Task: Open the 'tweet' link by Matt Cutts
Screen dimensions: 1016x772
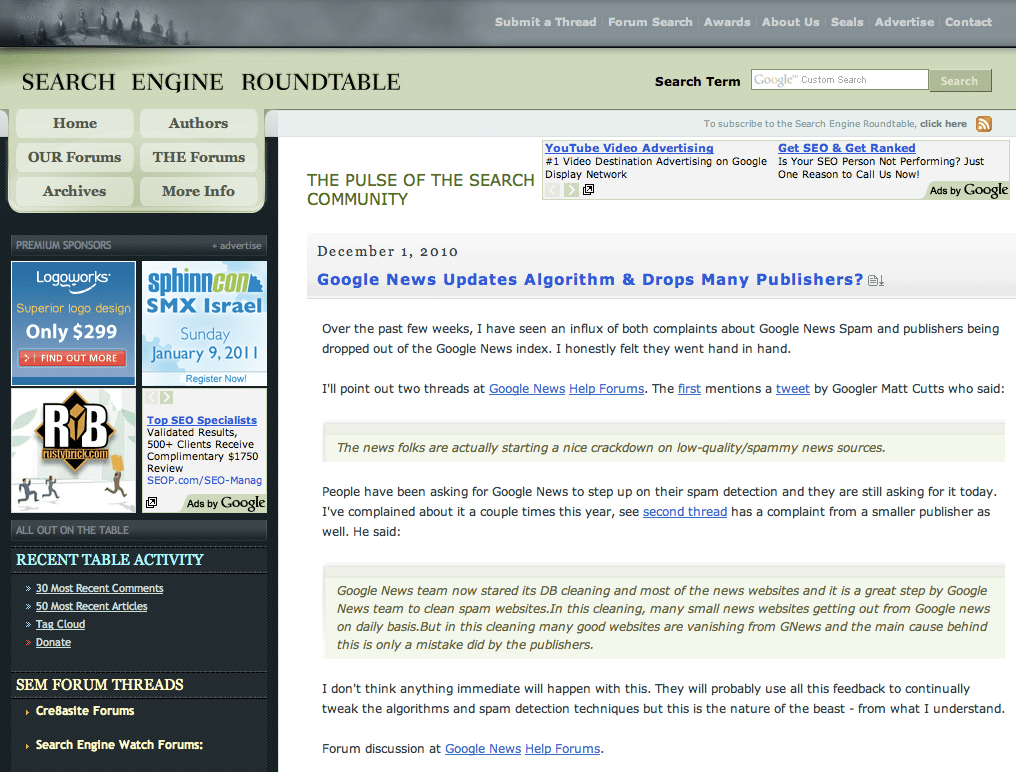Action: coord(792,389)
